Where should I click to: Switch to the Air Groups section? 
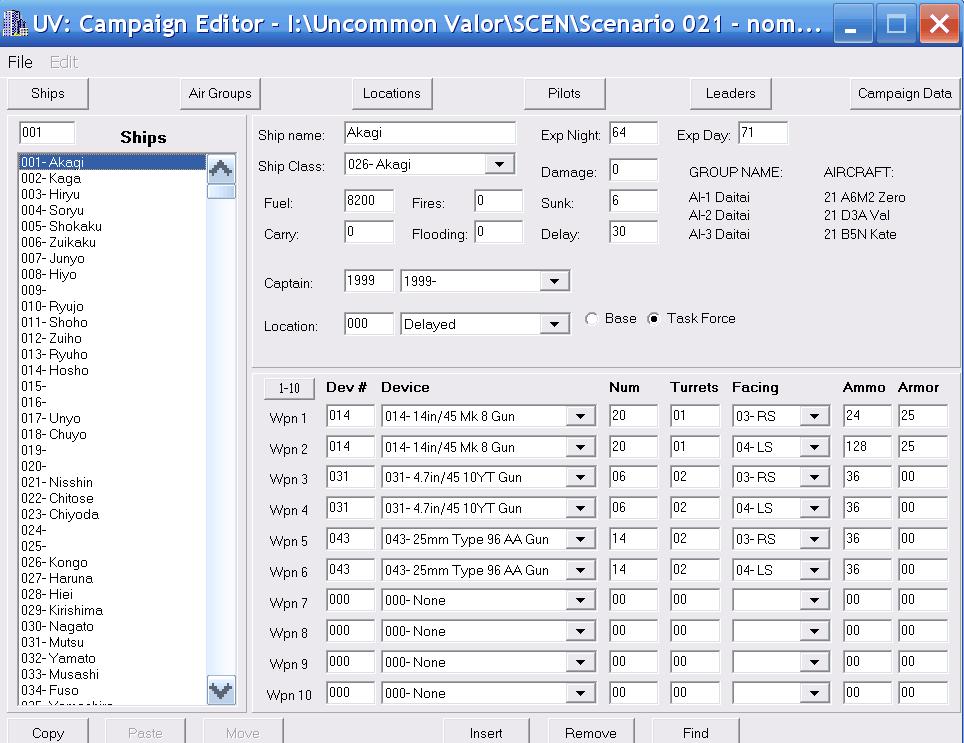pyautogui.click(x=220, y=93)
